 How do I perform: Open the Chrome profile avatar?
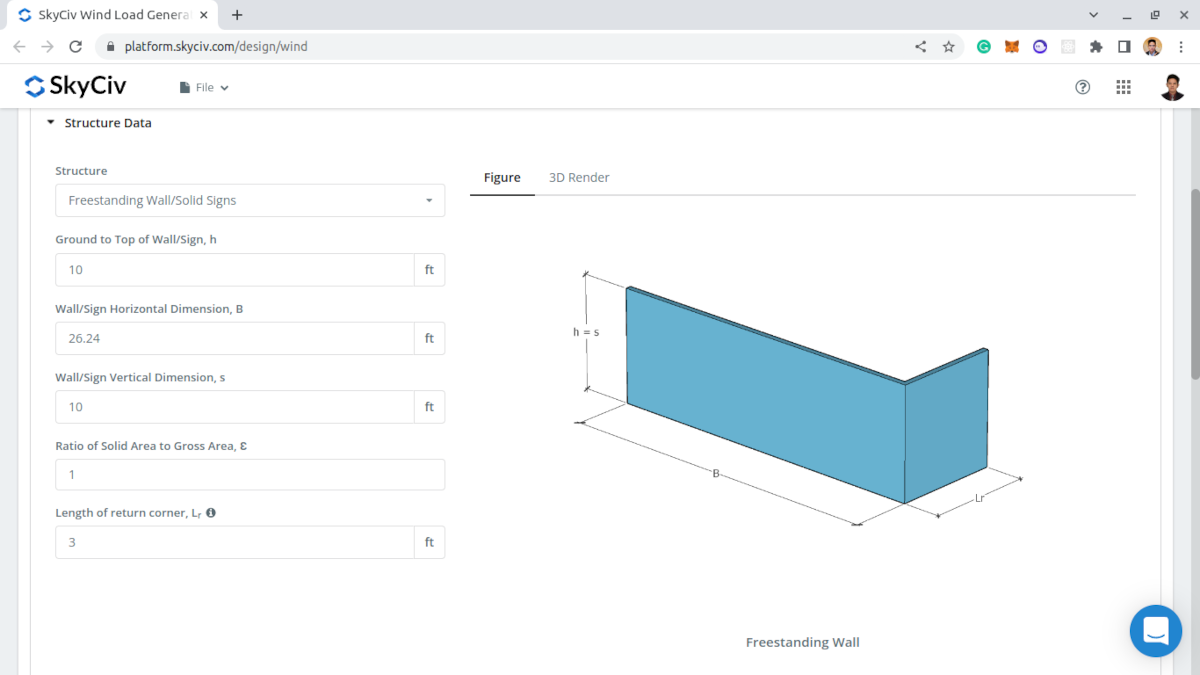(x=1152, y=46)
